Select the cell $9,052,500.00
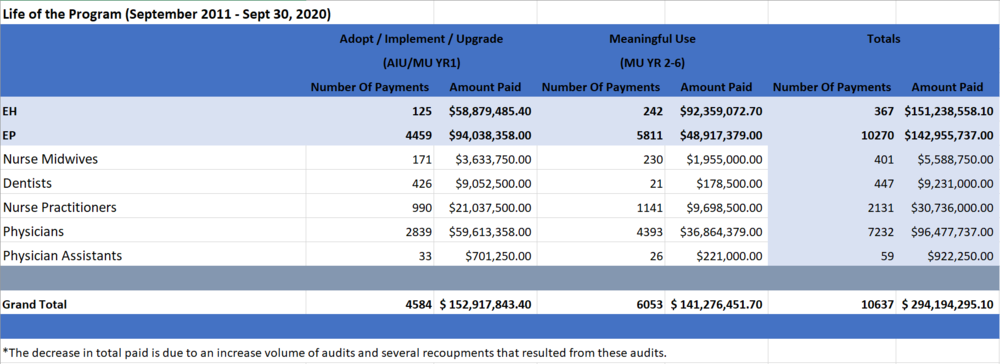Image resolution: width=1000 pixels, height=364 pixels. coord(494,184)
